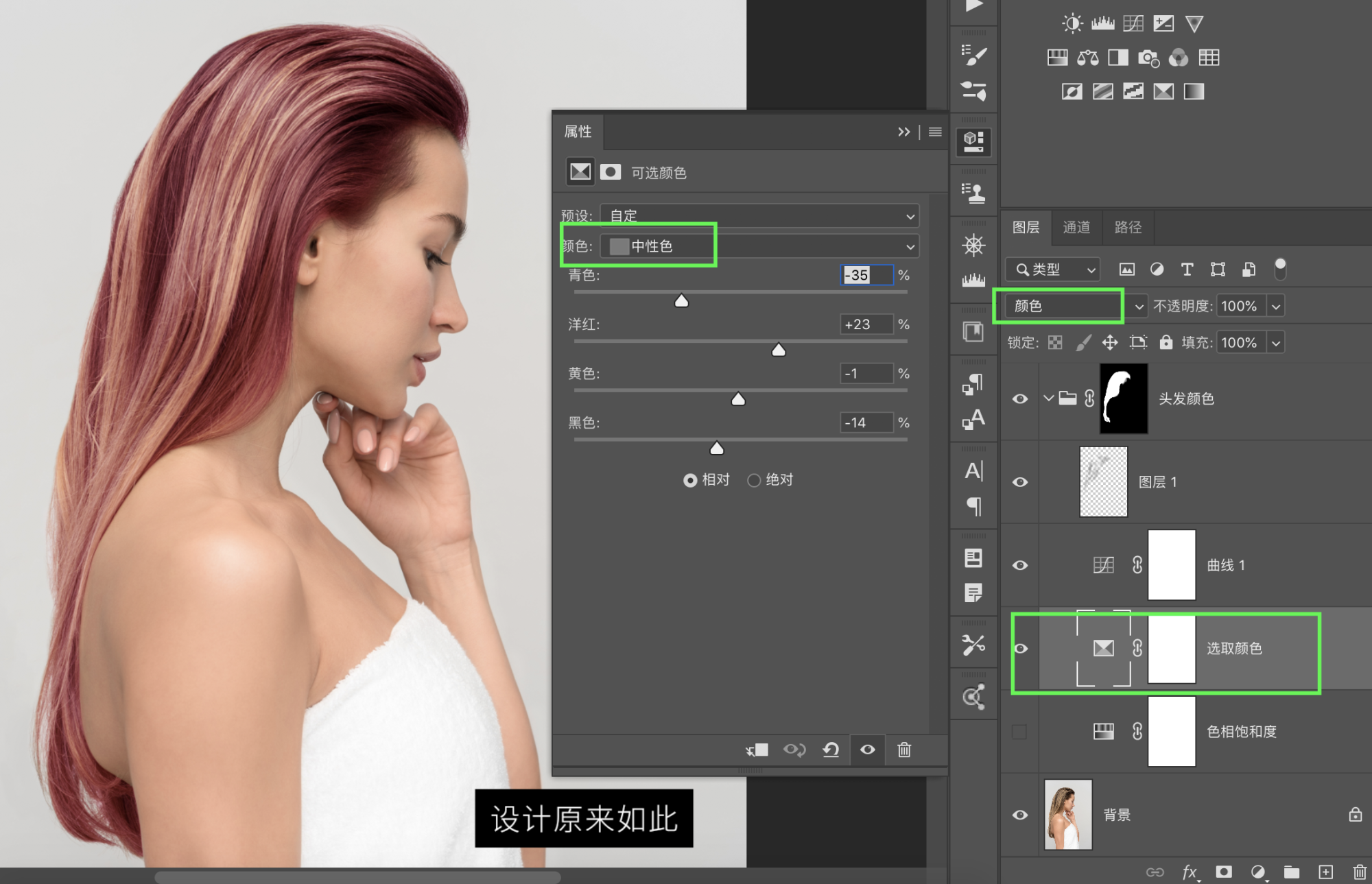Click the 背景 layer thumbnail
The width and height of the screenshot is (1372, 884).
1068,814
